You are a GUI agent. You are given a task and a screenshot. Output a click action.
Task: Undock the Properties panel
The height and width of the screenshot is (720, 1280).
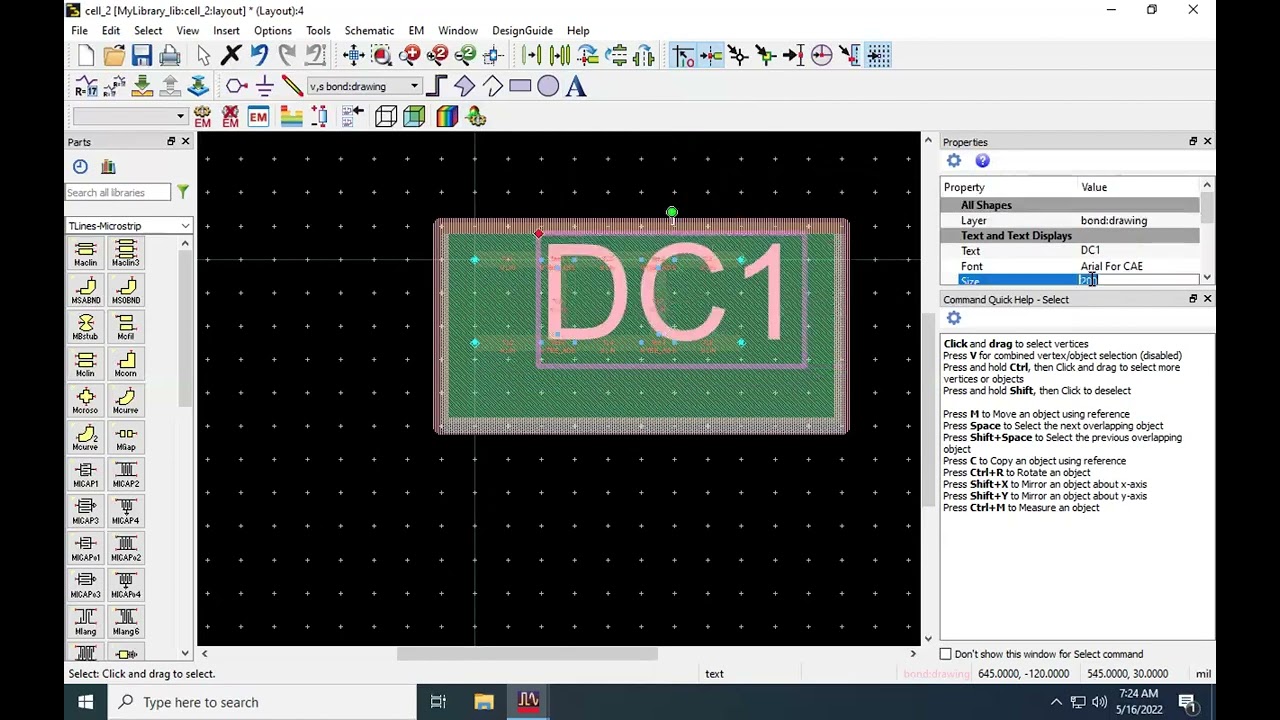(1193, 142)
